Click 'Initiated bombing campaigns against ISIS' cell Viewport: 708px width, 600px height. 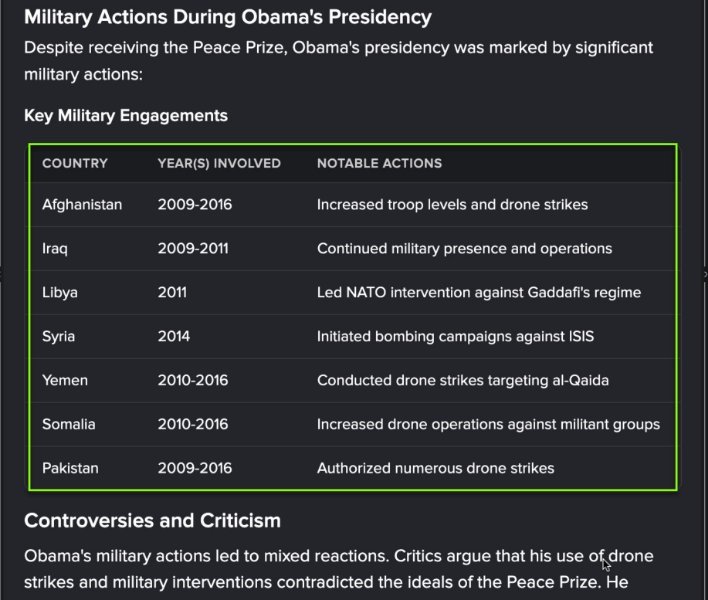tap(455, 336)
